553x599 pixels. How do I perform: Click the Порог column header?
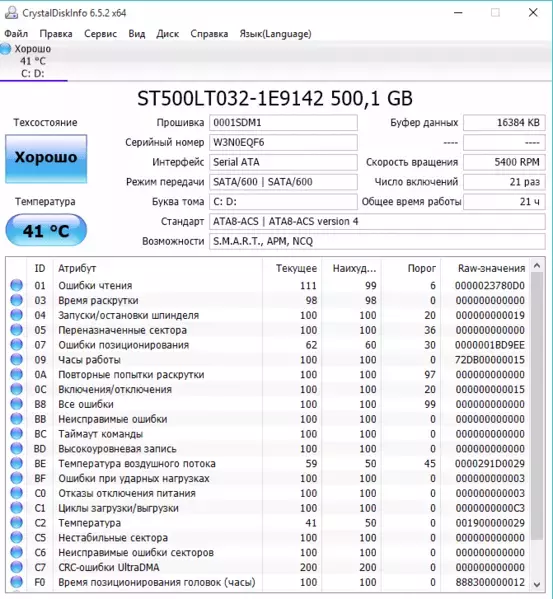click(x=411, y=269)
